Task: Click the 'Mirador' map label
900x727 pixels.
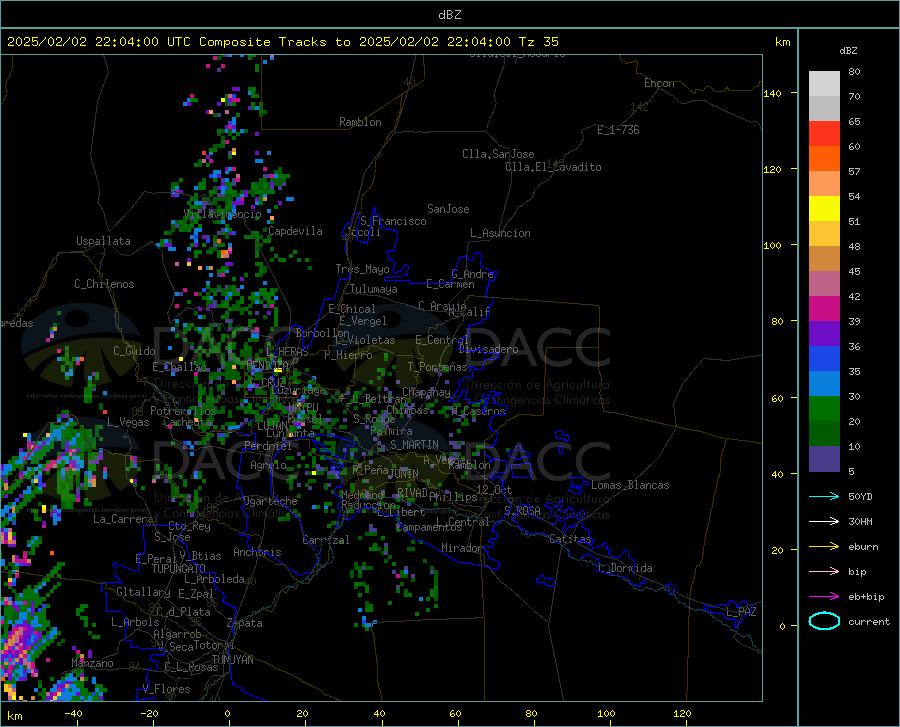Action: [x=462, y=548]
